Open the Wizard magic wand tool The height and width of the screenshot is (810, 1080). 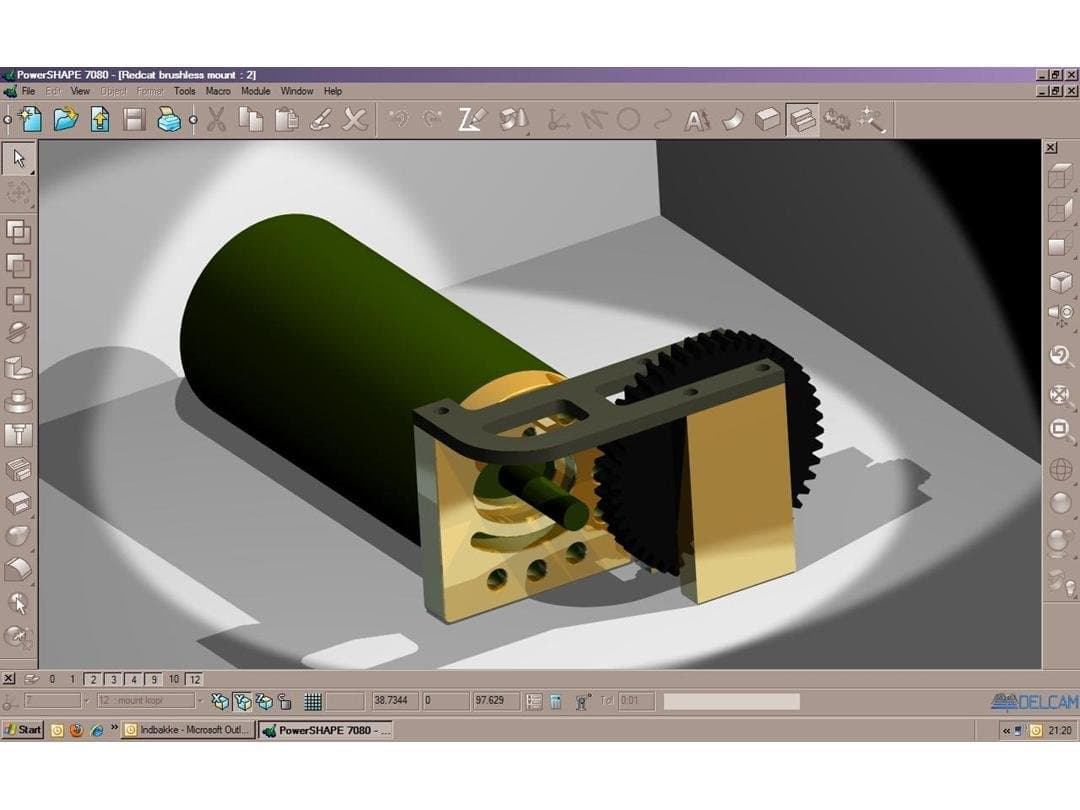tap(871, 121)
